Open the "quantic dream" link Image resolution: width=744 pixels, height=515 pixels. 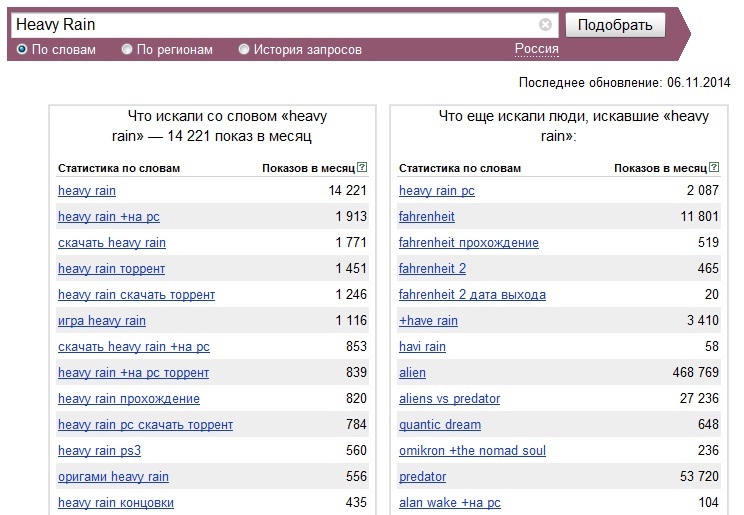(x=440, y=425)
